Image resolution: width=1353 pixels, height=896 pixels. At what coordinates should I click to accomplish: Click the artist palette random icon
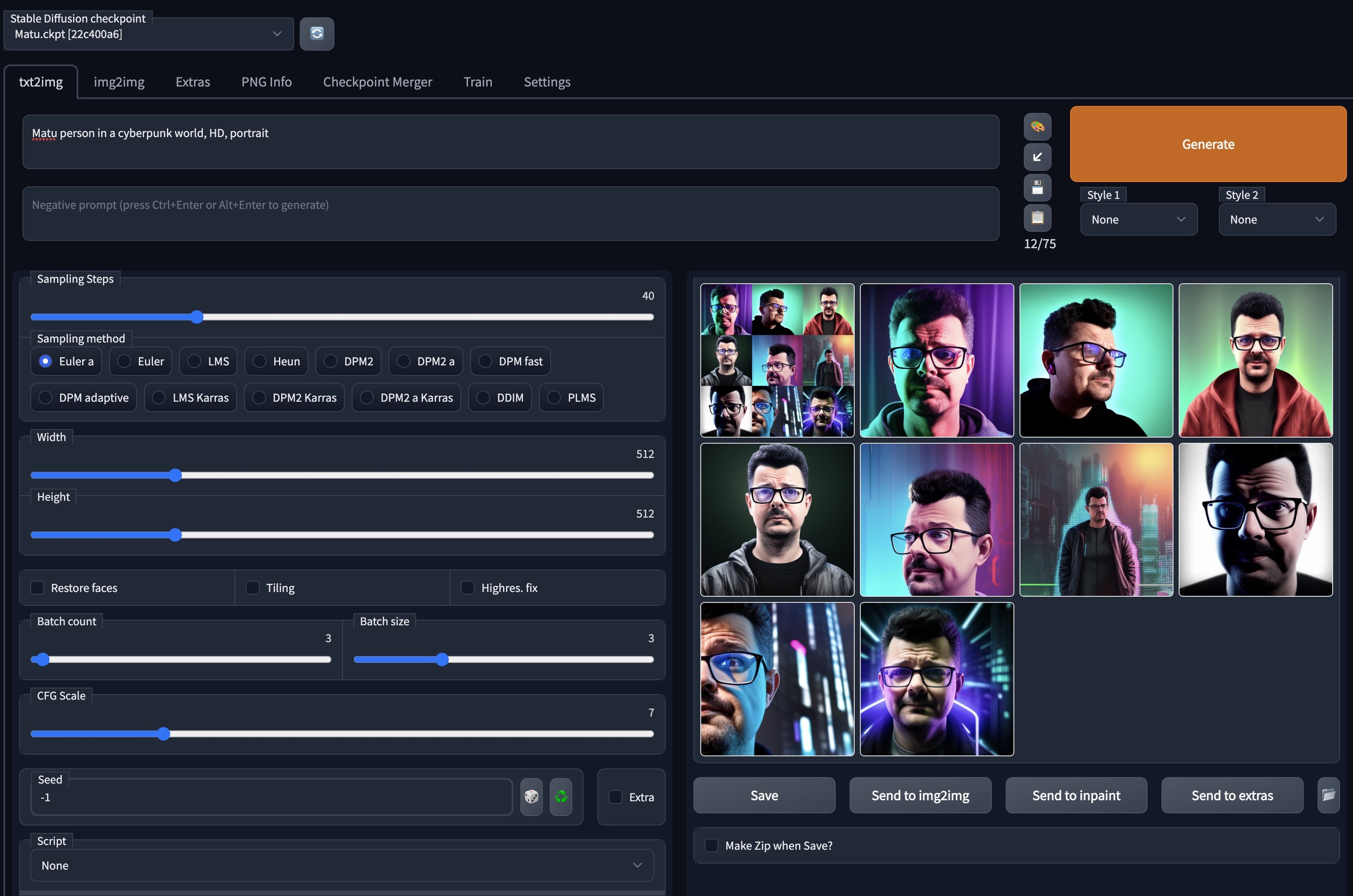[x=1037, y=127]
